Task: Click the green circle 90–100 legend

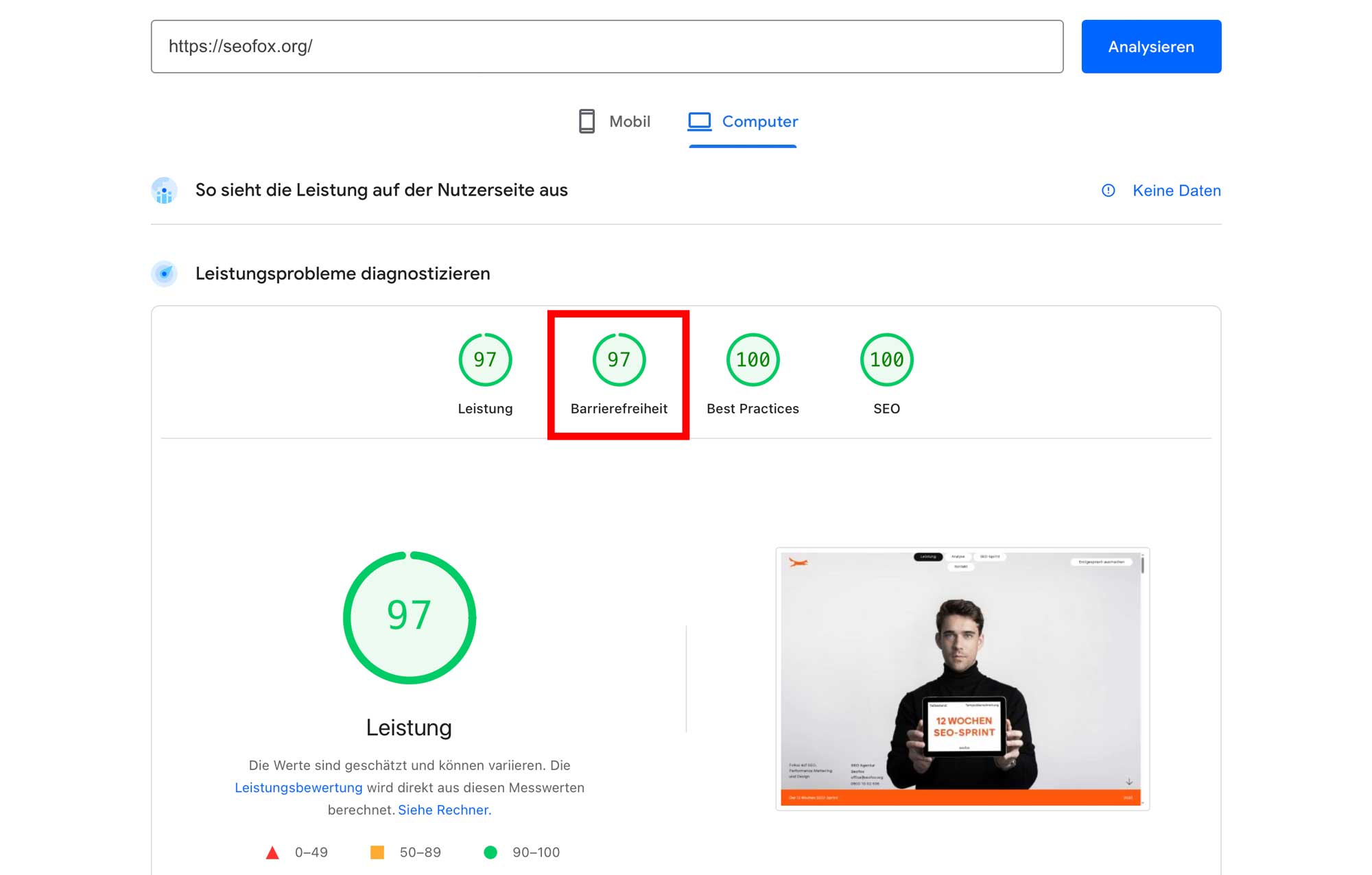Action: tap(490, 852)
